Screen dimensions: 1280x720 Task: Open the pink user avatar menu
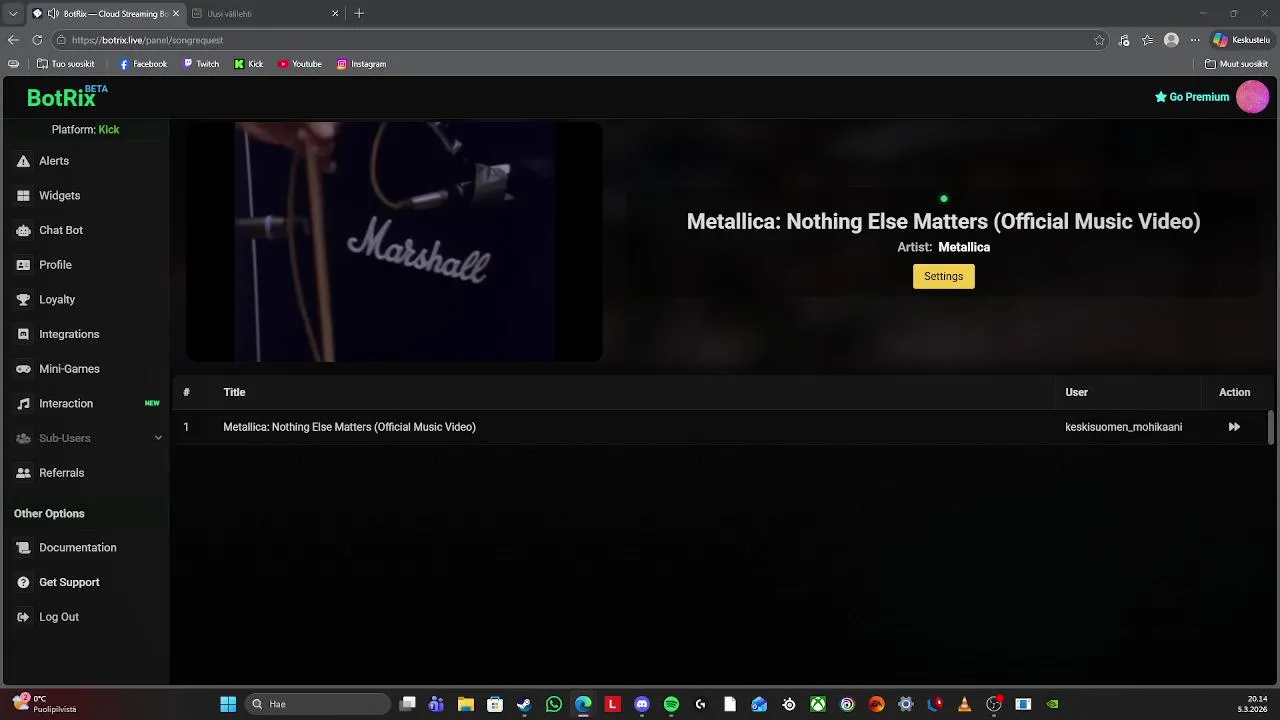pos(1252,97)
